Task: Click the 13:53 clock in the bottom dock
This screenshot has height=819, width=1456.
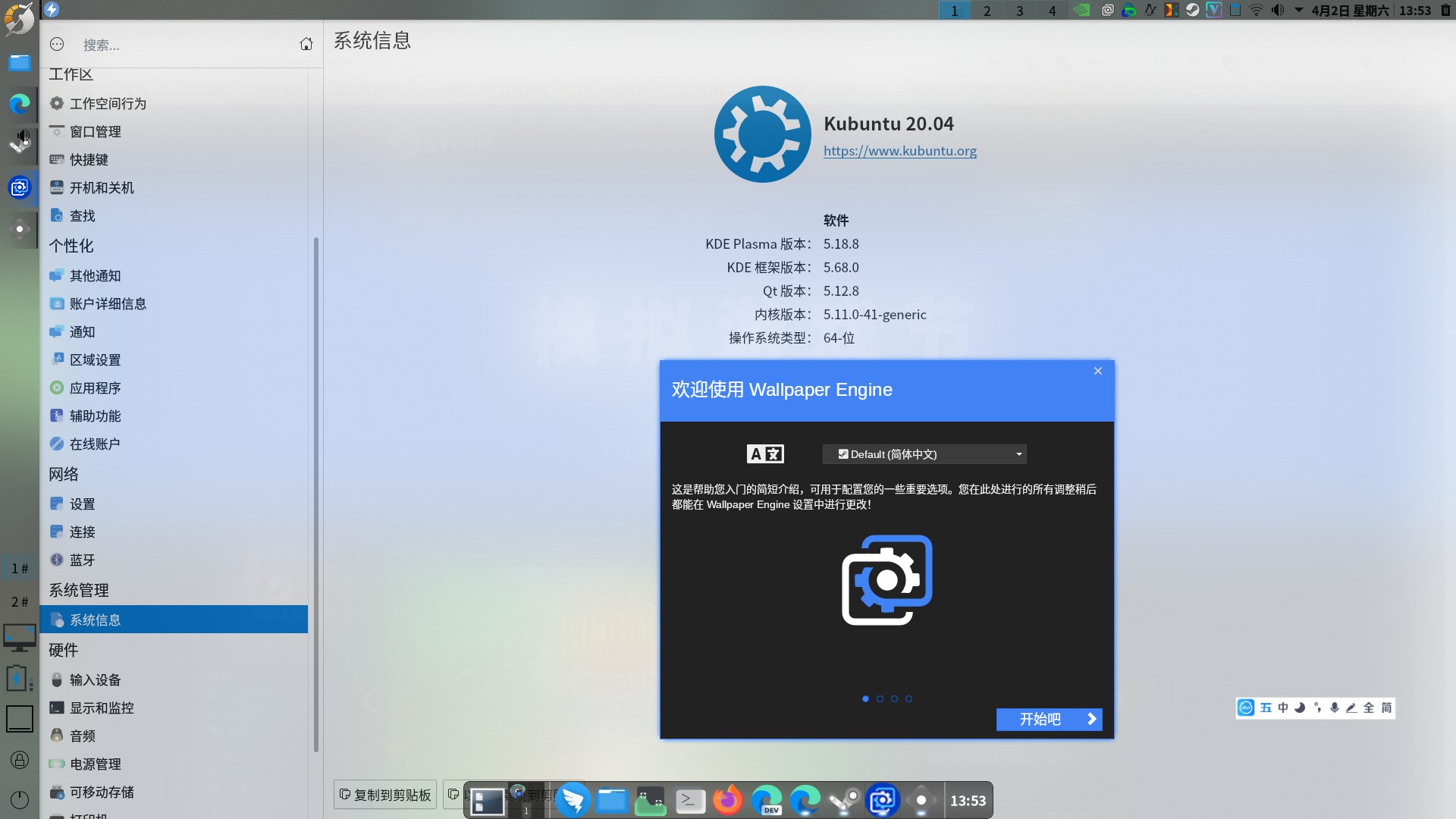Action: pos(968,800)
